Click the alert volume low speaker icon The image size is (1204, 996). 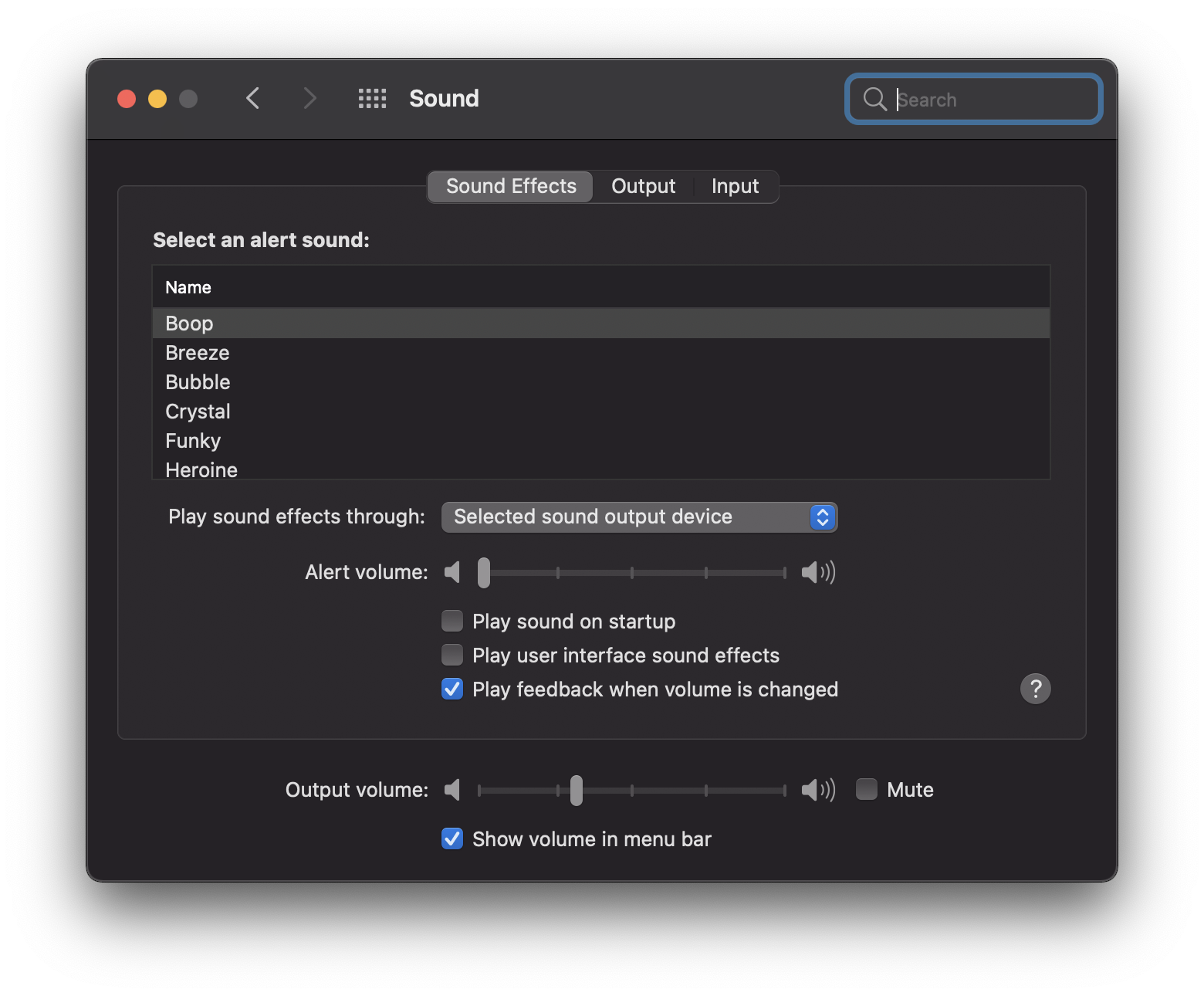[452, 572]
